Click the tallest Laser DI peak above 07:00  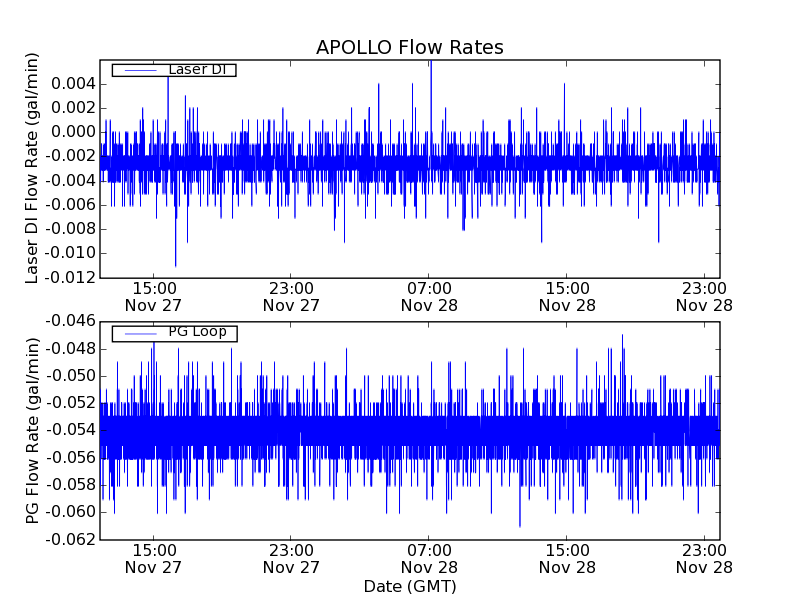click(x=430, y=64)
